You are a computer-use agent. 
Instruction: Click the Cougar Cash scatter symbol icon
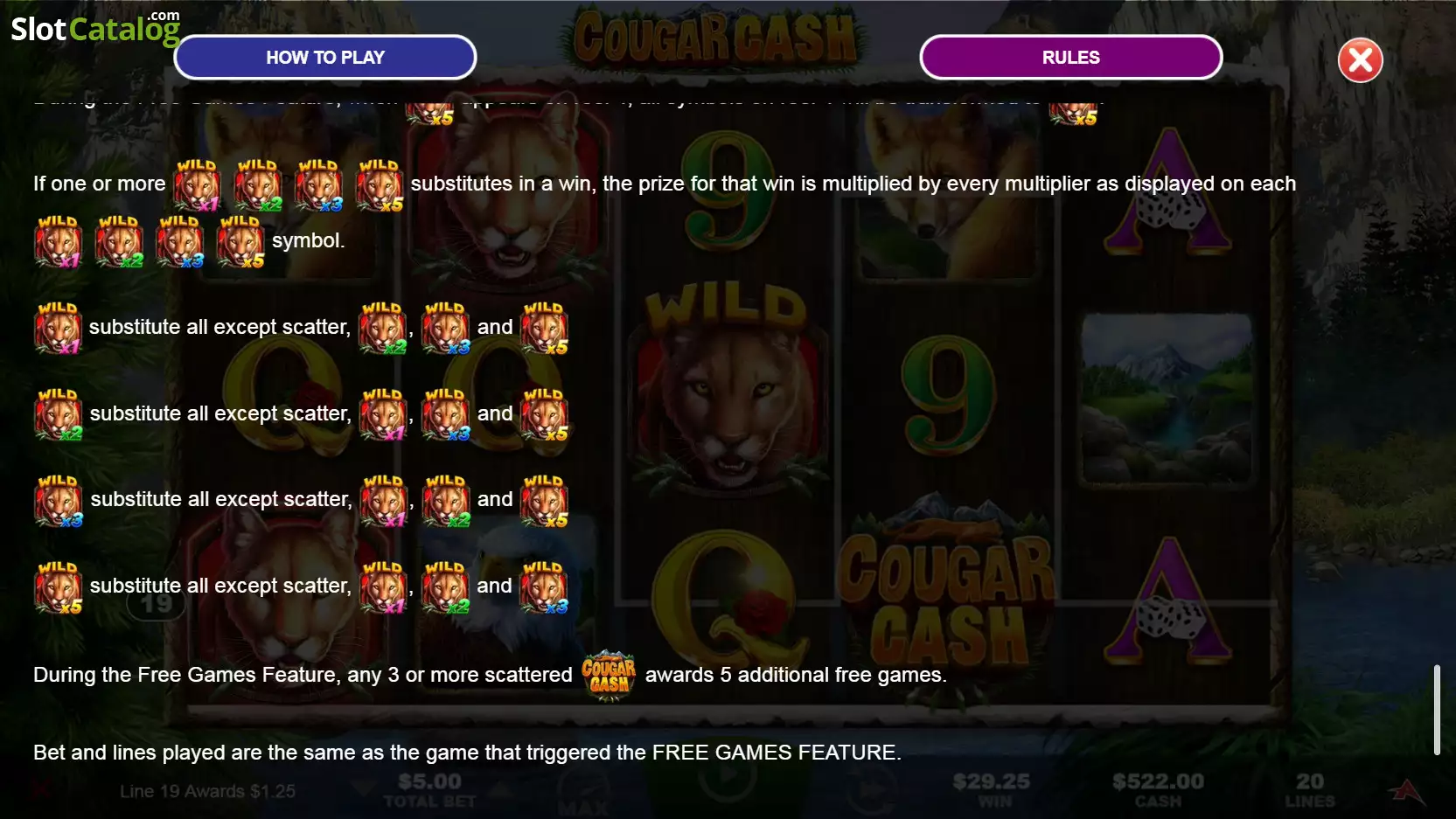(x=609, y=675)
